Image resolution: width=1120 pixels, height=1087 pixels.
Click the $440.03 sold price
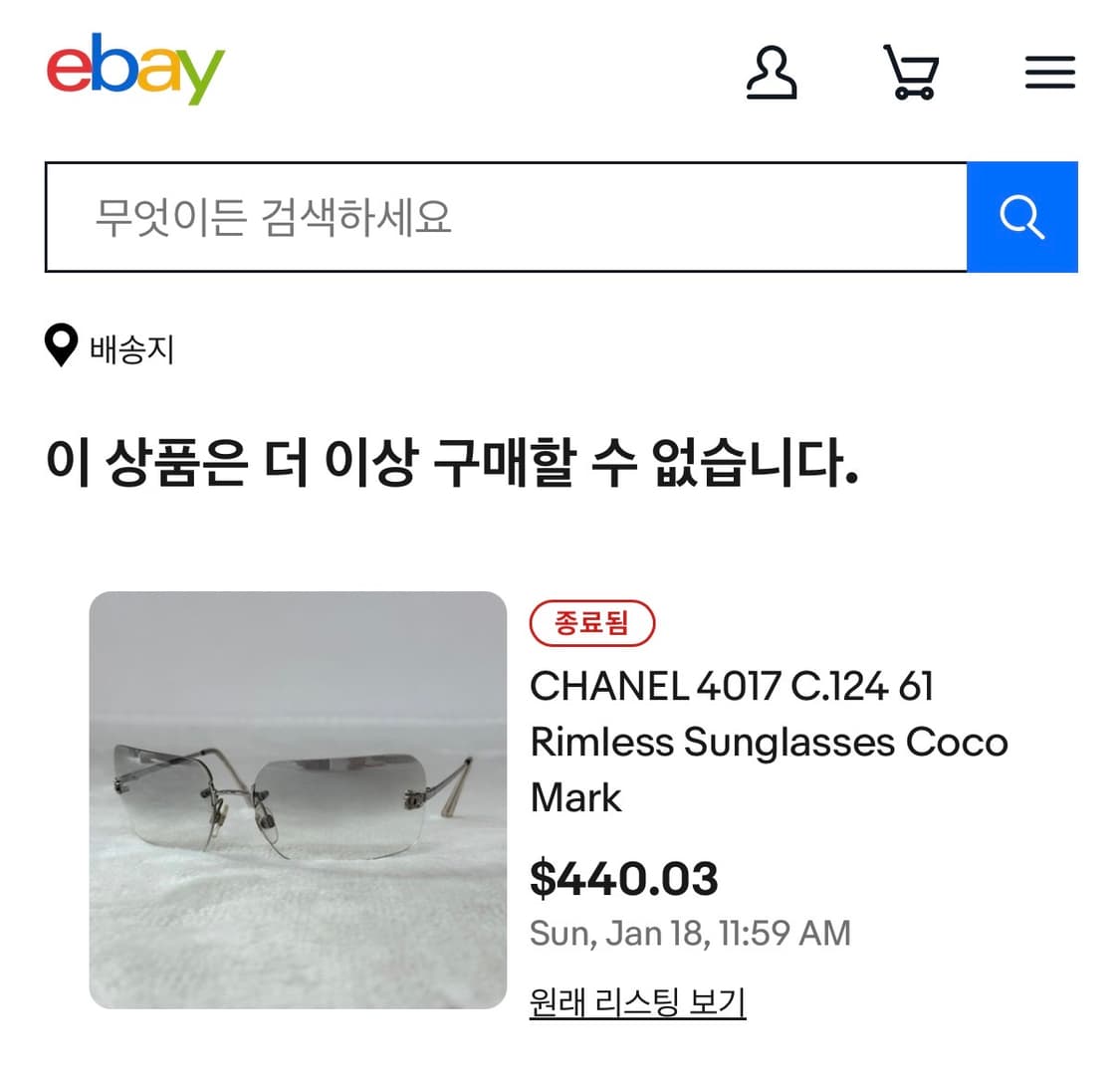[623, 880]
